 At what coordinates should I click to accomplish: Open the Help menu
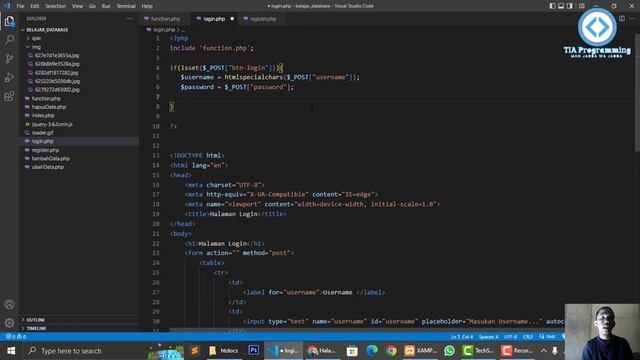pyautogui.click(x=147, y=6)
